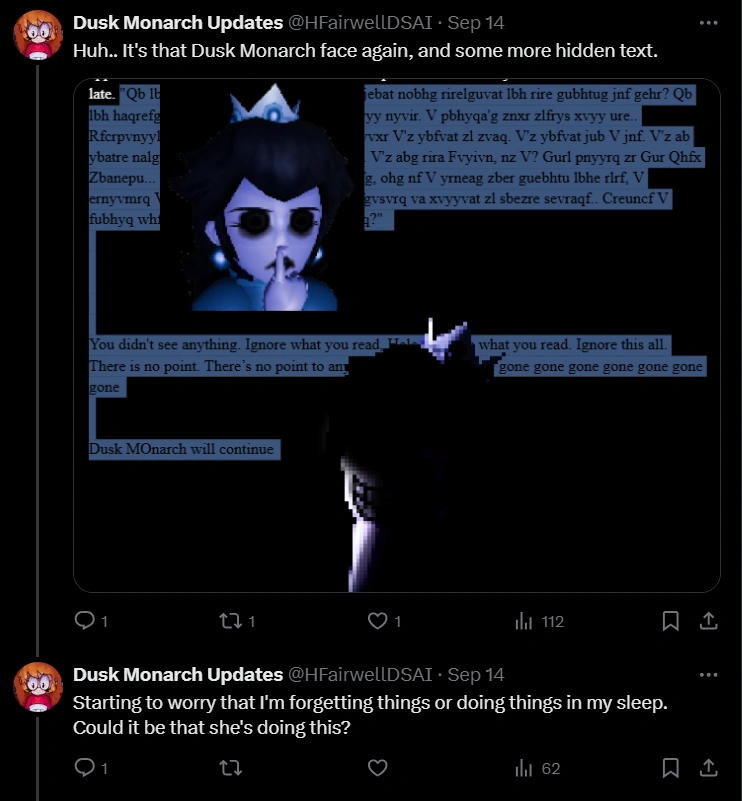This screenshot has width=742, height=801.
Task: Open the second tweet's more options menu
Action: [708, 675]
